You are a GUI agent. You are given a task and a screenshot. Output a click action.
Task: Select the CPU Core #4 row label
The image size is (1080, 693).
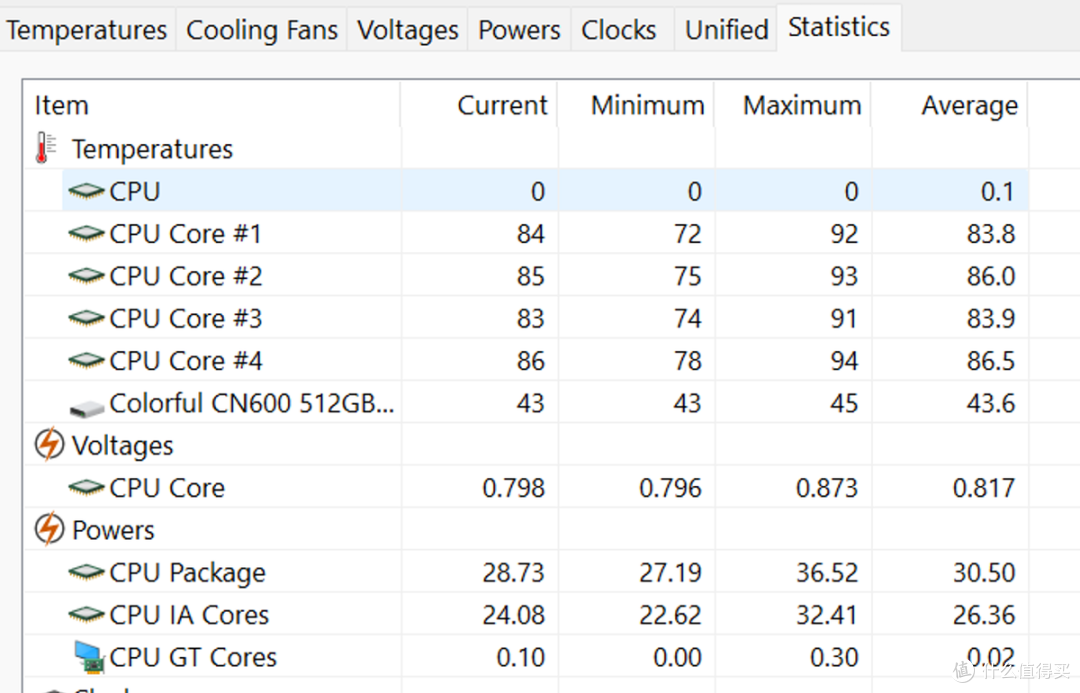point(186,361)
